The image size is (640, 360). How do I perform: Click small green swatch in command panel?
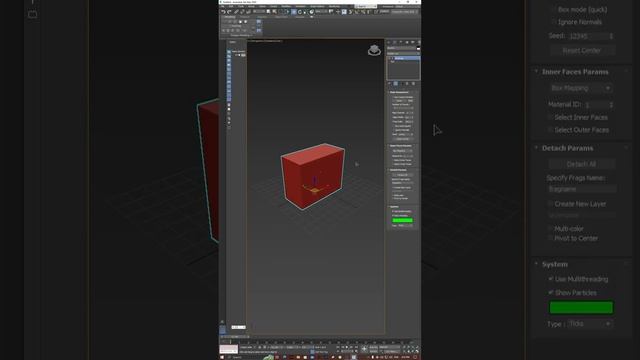pyautogui.click(x=402, y=220)
